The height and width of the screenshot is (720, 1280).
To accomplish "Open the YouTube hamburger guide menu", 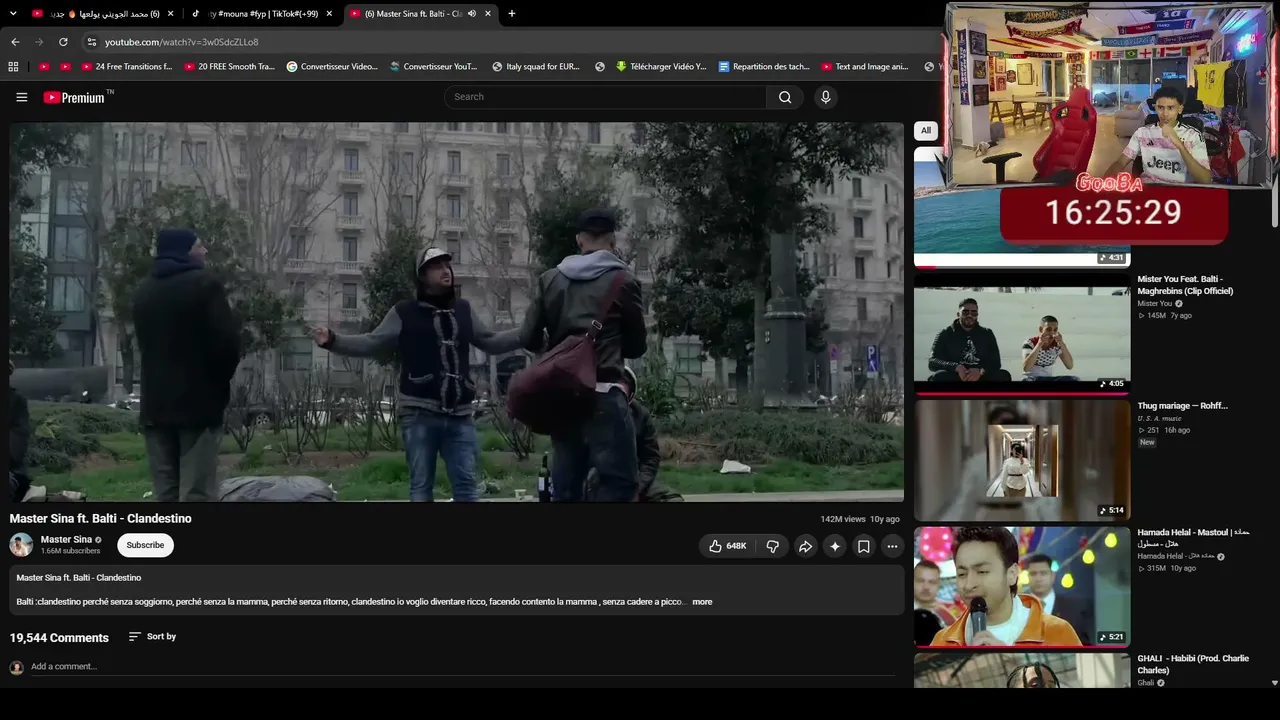I will coord(21,97).
